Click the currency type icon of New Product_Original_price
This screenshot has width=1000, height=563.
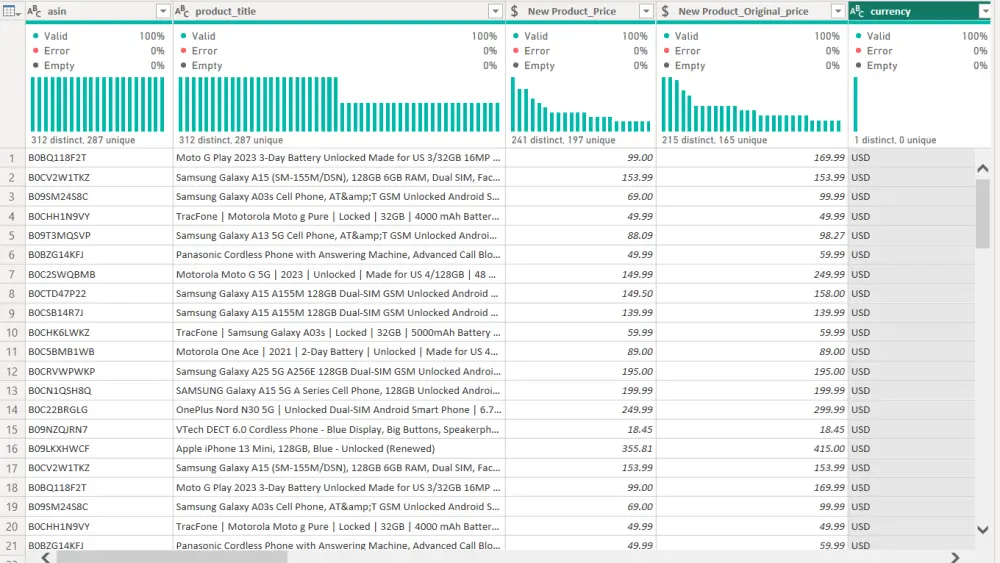click(665, 11)
